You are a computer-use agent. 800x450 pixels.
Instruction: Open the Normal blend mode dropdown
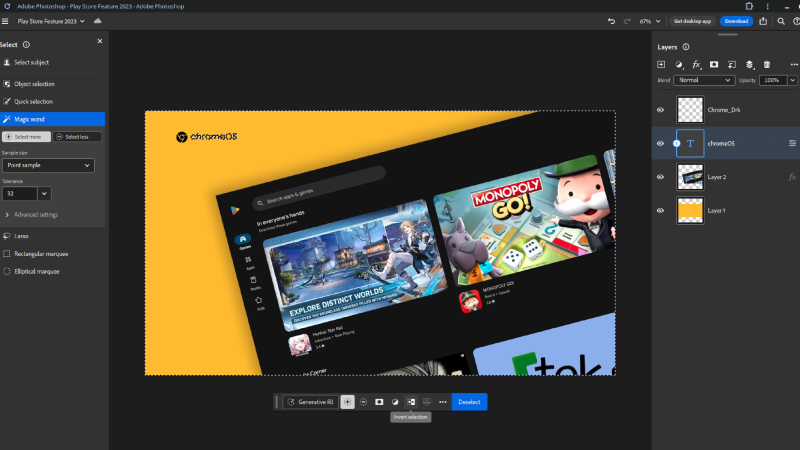point(704,80)
